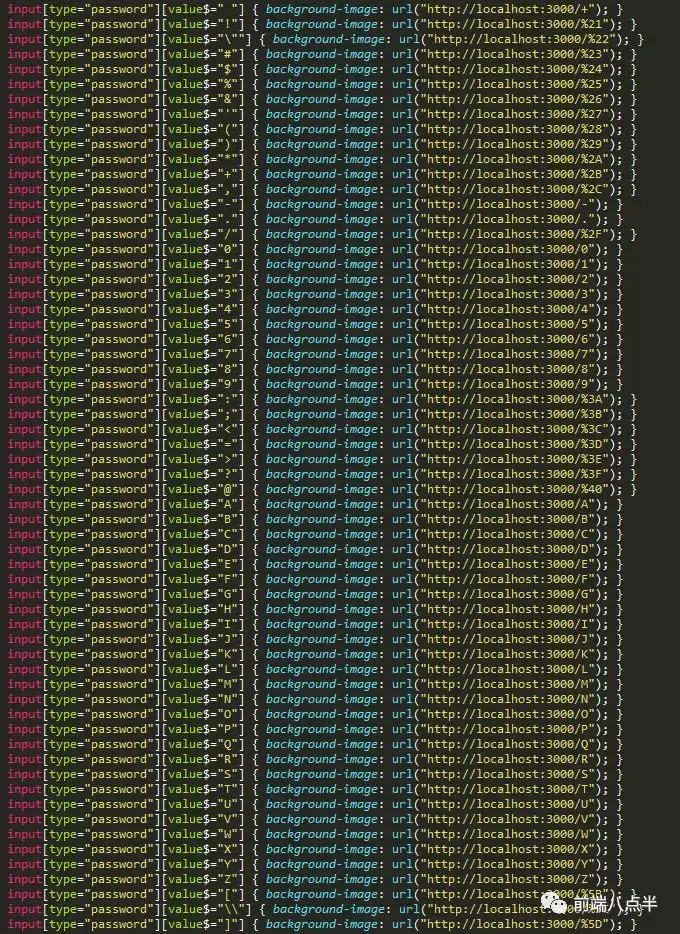Select the line with value$="U"
Image resolution: width=680 pixels, height=934 pixels.
coord(314,805)
